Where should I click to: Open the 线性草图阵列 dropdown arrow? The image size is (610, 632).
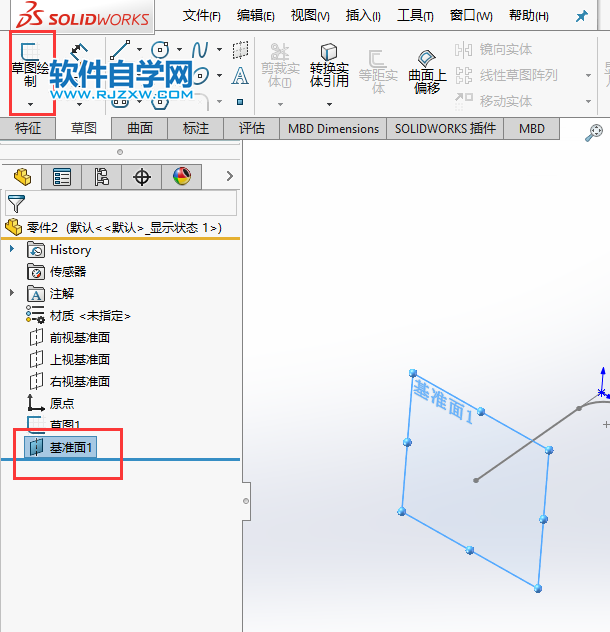(x=588, y=75)
